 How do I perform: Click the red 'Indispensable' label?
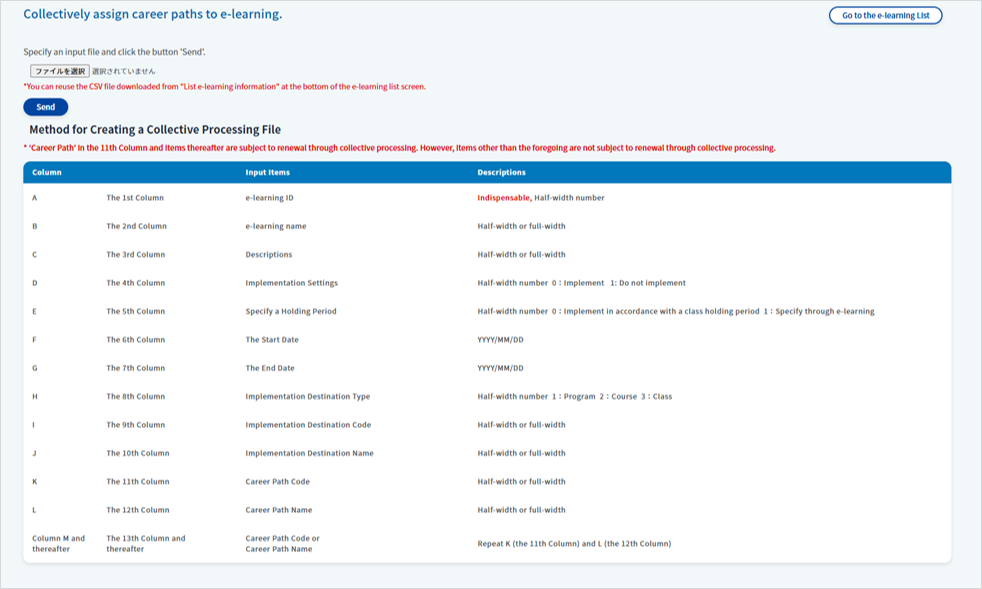click(x=503, y=198)
